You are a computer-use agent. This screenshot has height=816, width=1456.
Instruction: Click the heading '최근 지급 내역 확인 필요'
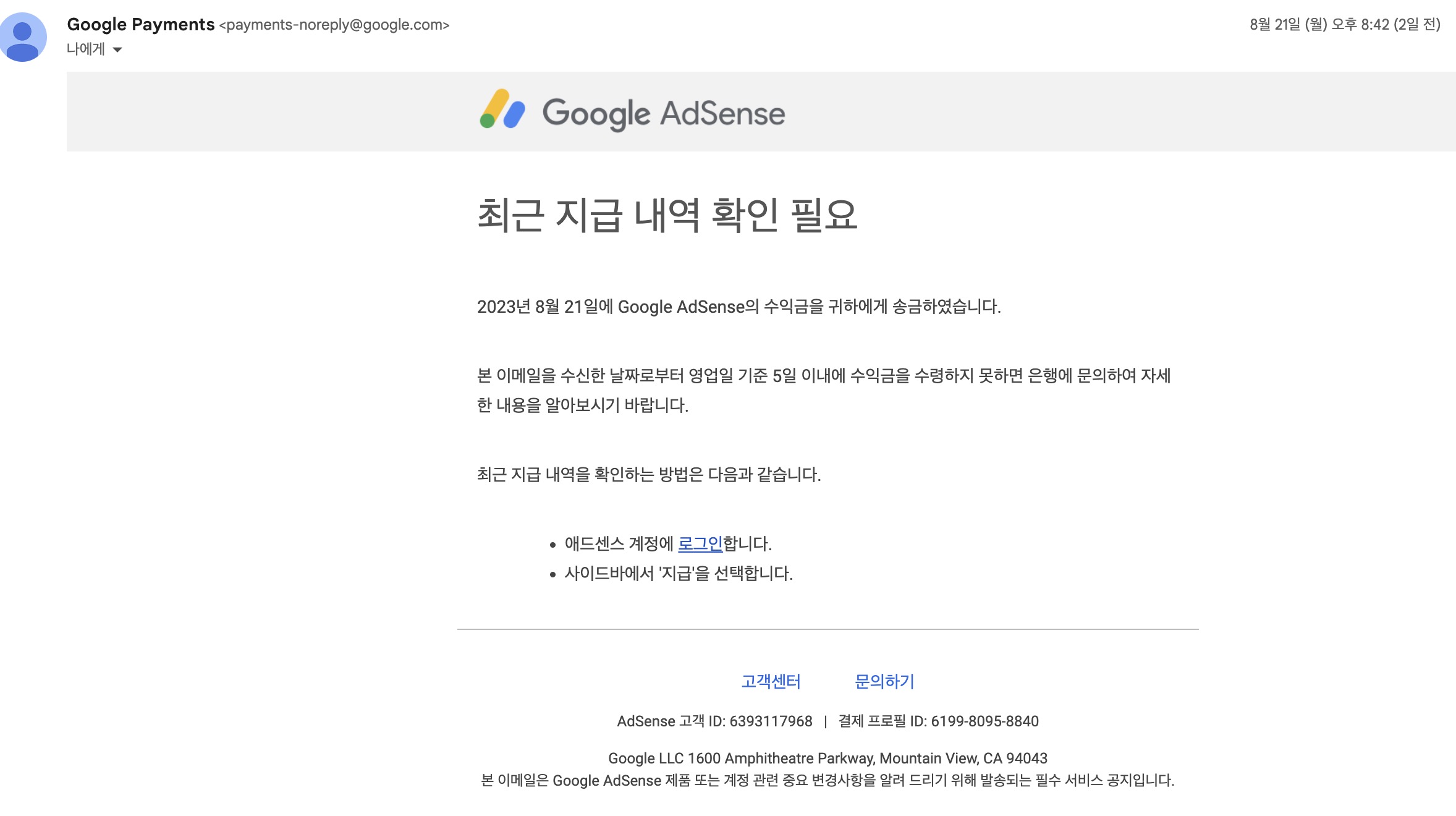[x=667, y=215]
